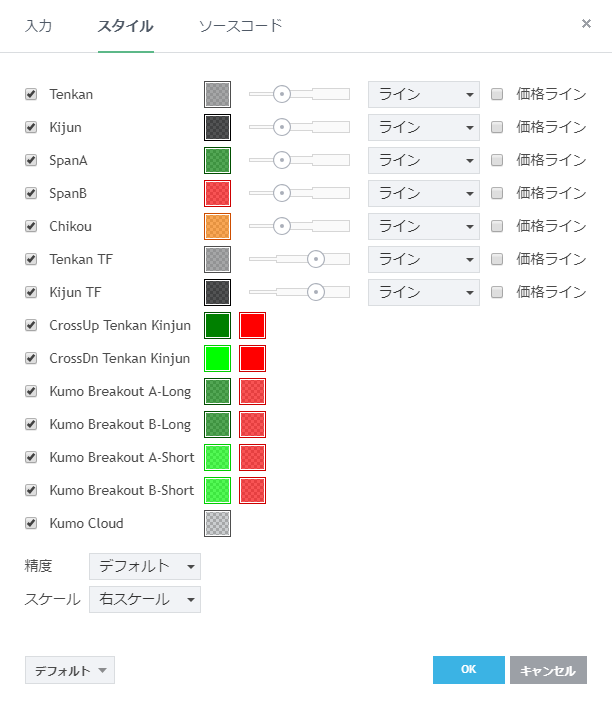The image size is (612, 708).
Task: Open the スケール 右スケール dropdown
Action: (x=145, y=600)
